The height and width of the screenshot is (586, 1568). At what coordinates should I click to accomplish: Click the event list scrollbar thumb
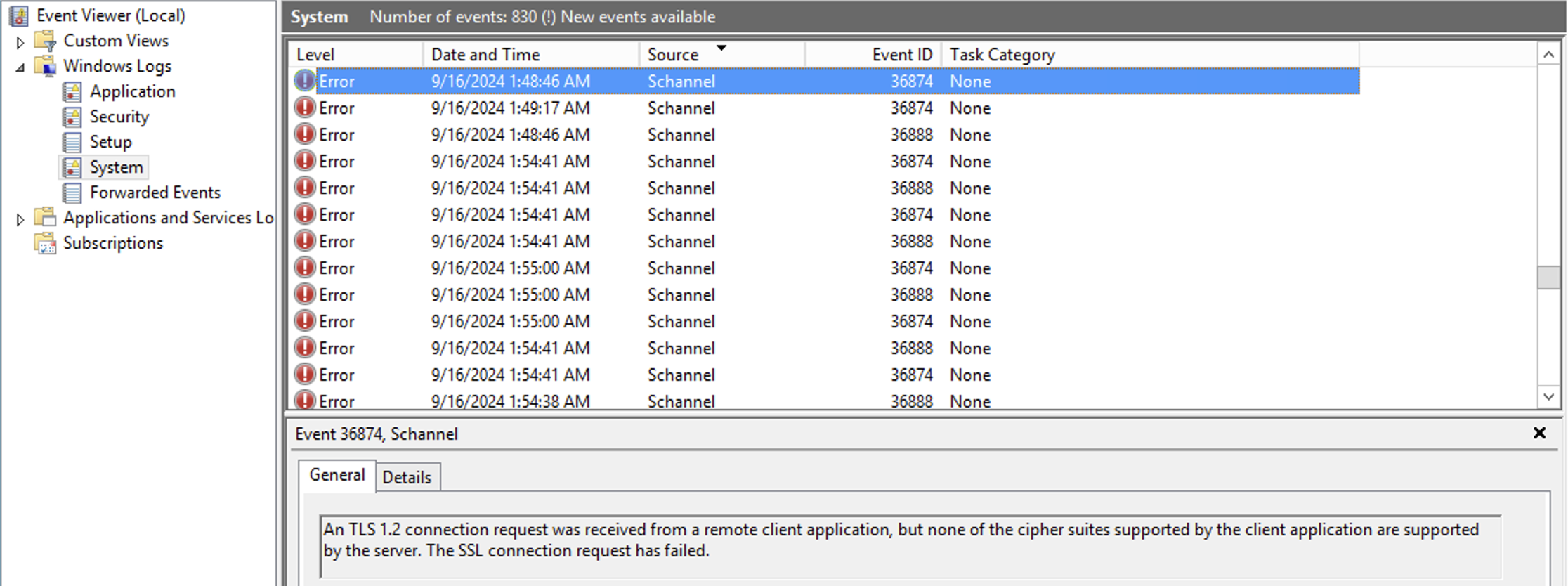[1548, 277]
